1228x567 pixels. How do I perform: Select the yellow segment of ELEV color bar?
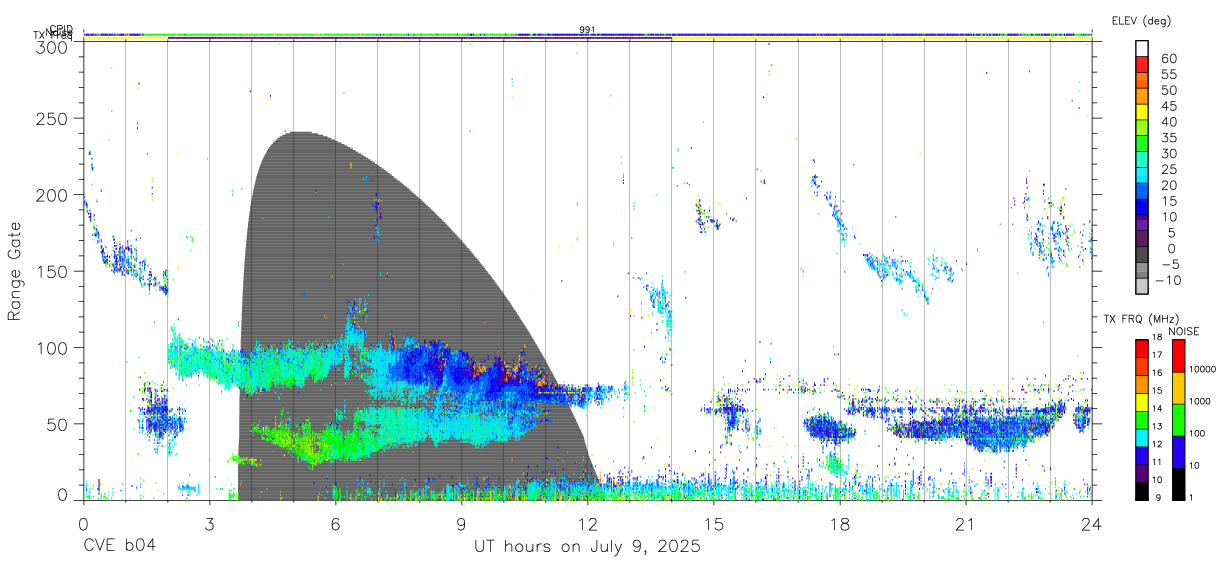click(1142, 111)
